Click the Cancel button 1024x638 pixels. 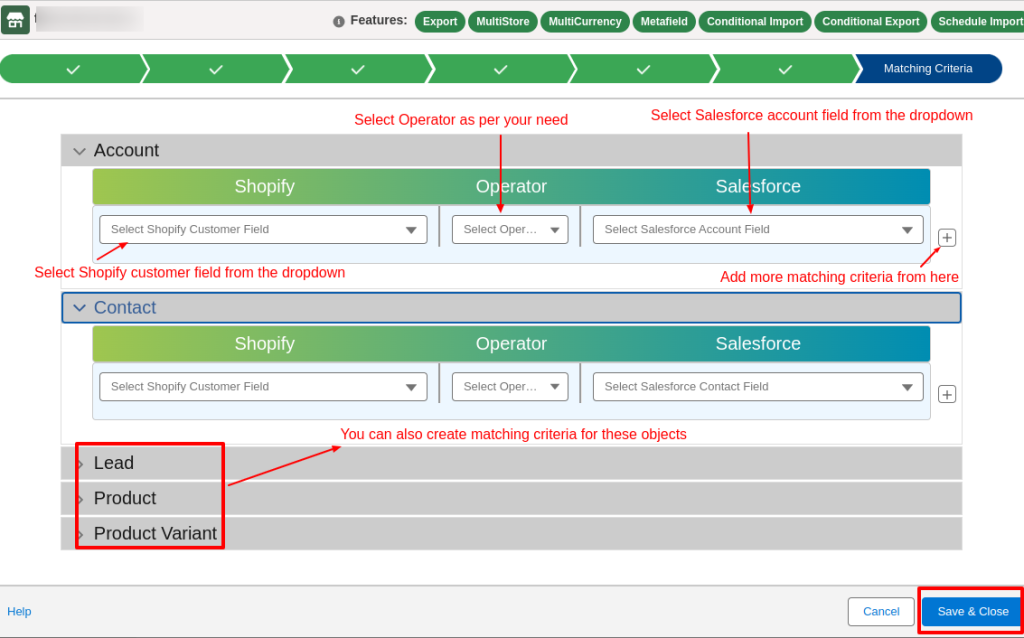881,612
